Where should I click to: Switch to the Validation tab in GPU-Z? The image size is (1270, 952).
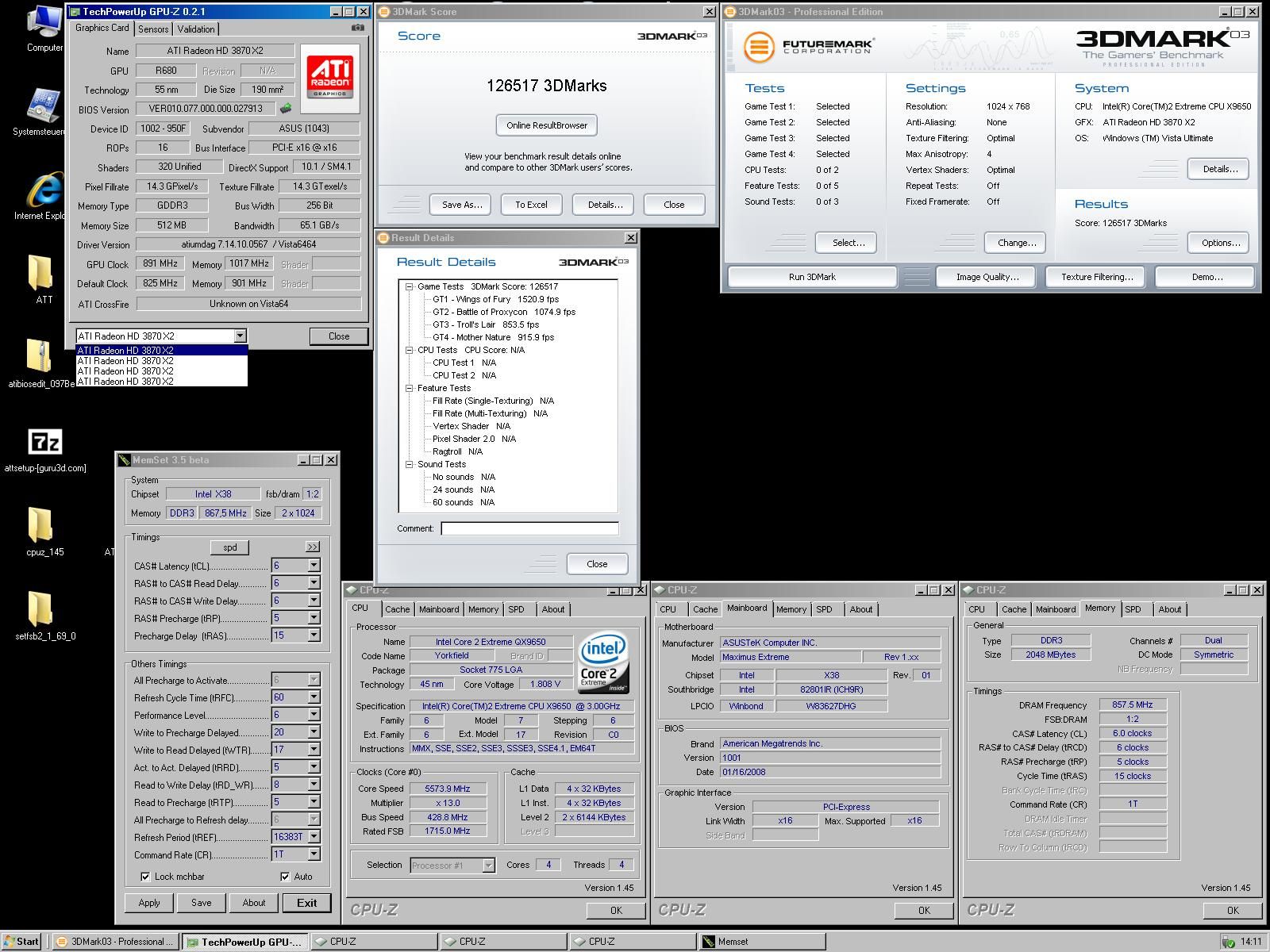click(x=196, y=29)
